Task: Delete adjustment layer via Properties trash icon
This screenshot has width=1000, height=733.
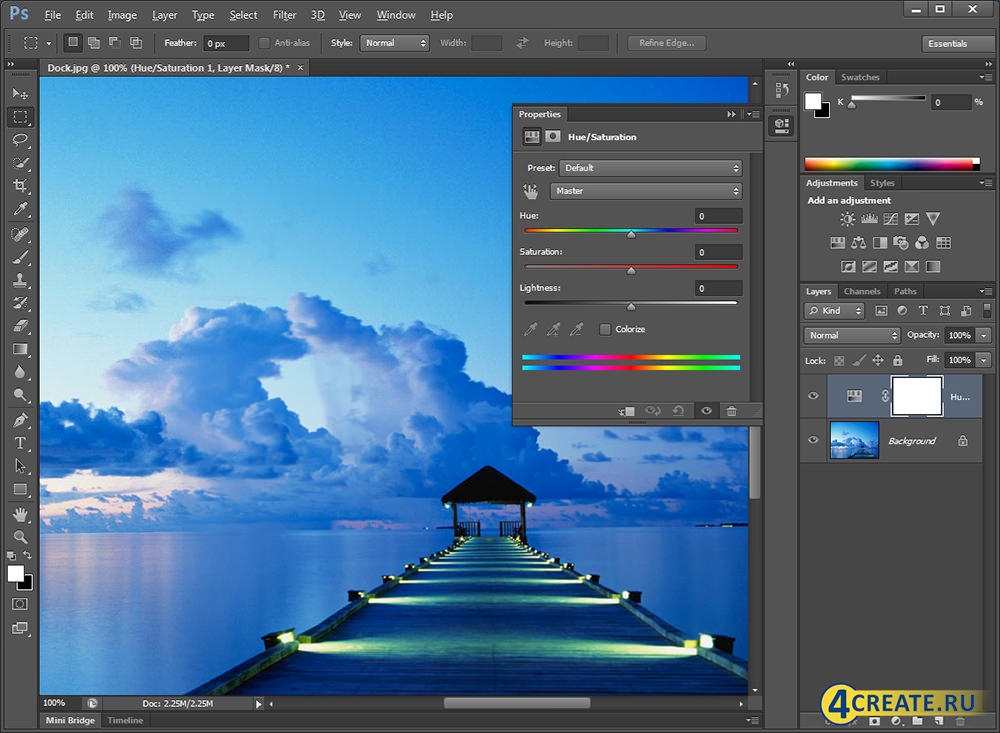Action: pos(732,411)
